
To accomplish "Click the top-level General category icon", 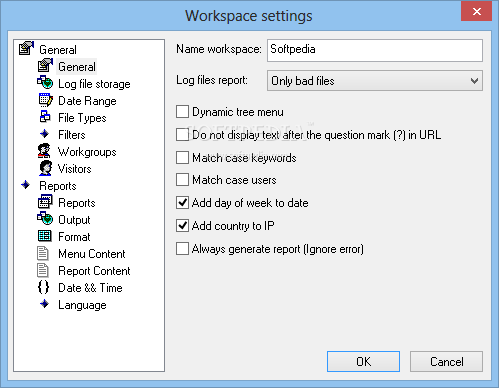I will point(26,48).
